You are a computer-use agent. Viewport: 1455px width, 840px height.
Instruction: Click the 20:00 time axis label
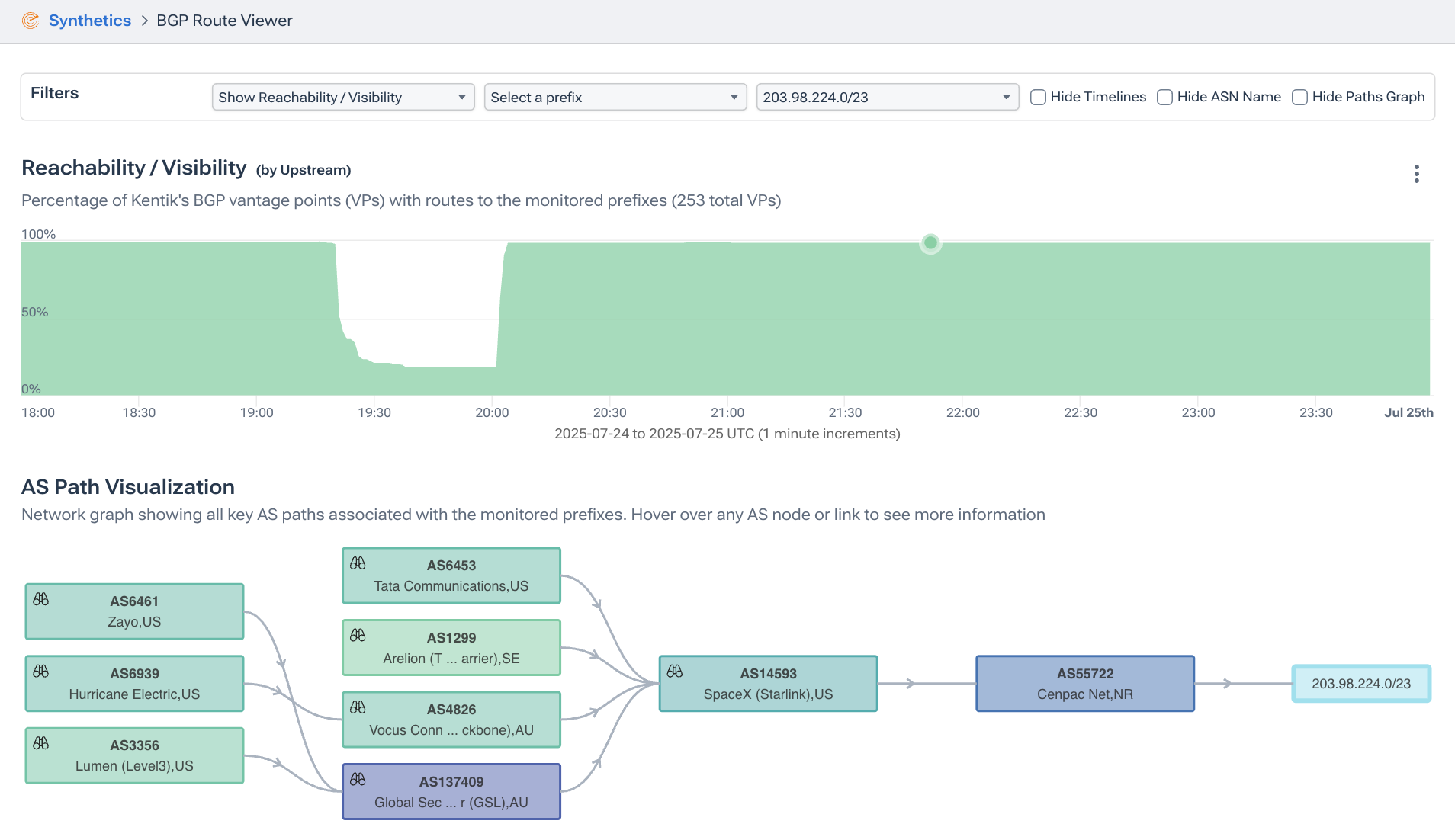pos(492,412)
